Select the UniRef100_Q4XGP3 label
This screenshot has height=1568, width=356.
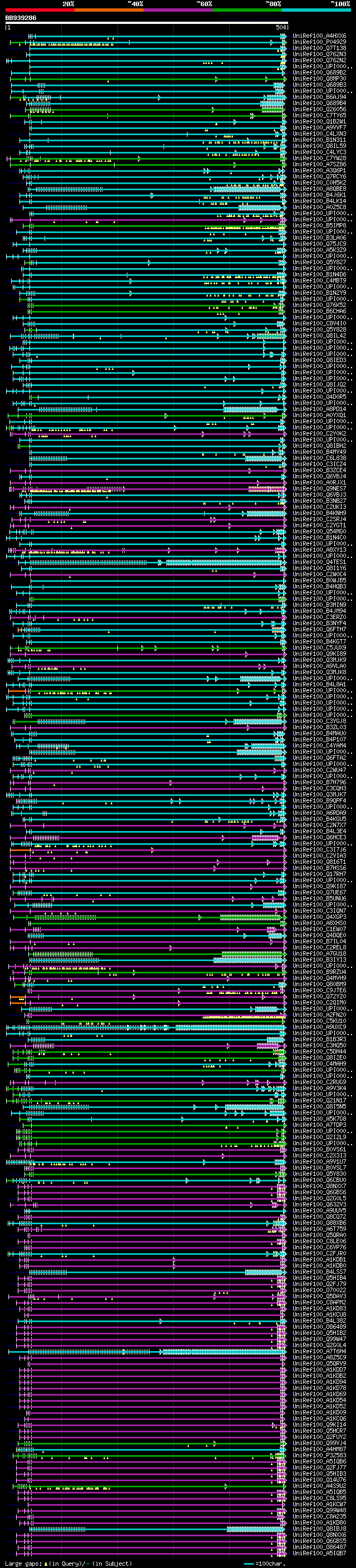tap(319, 917)
